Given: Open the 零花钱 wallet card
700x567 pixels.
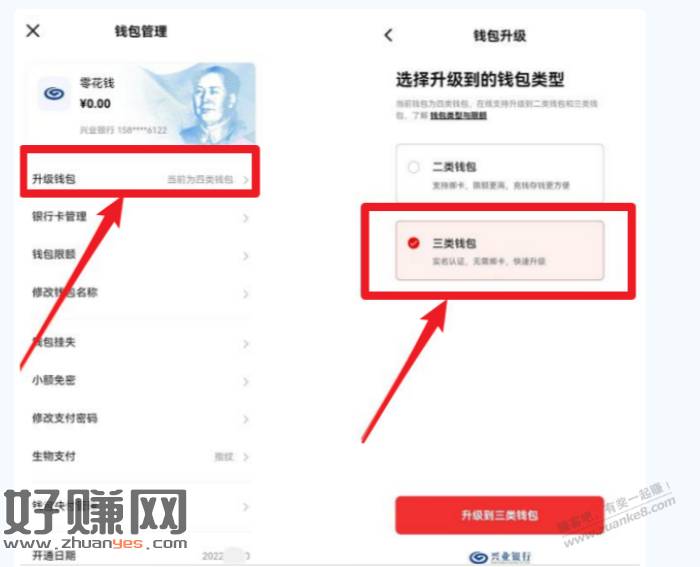Looking at the screenshot, I should click(142, 104).
